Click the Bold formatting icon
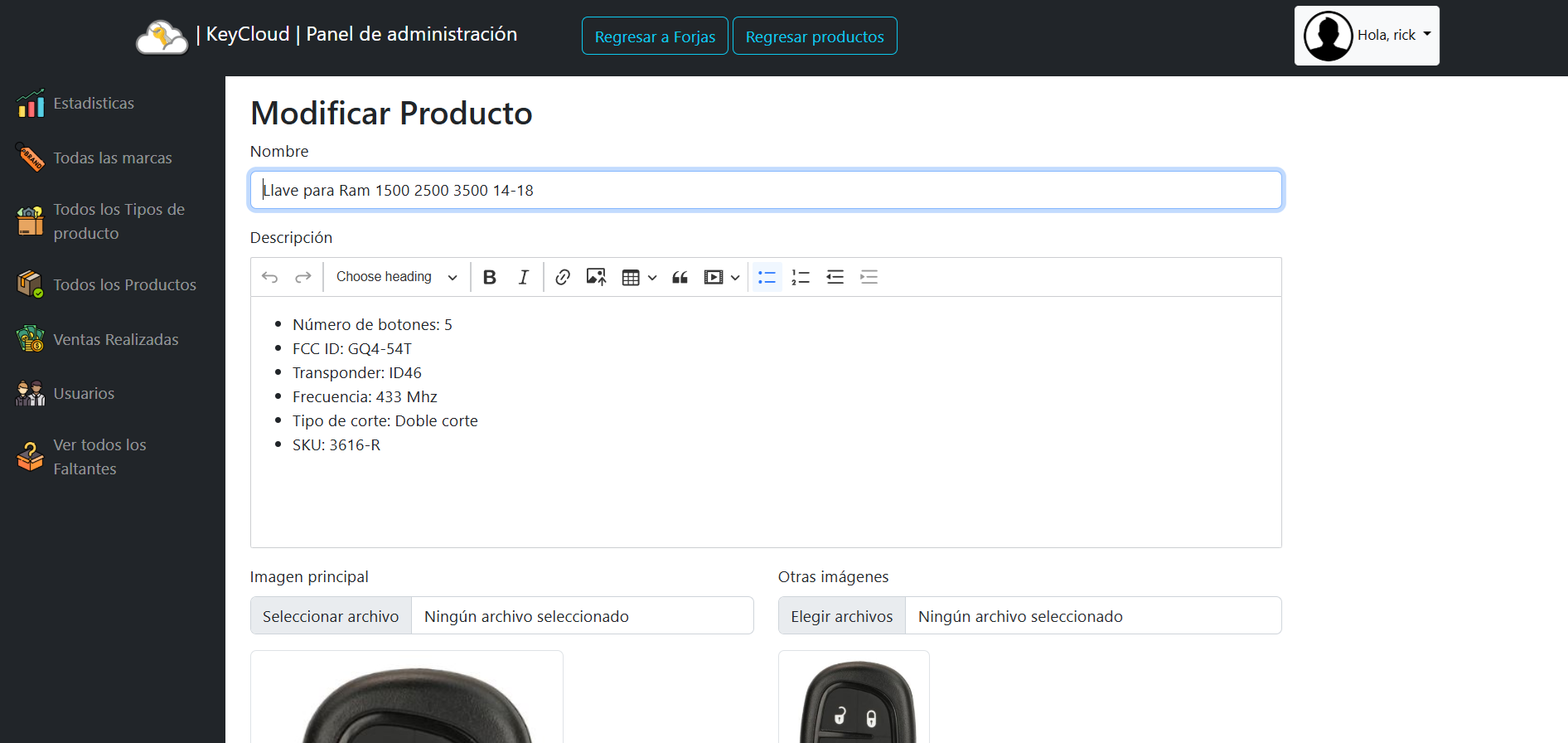 [x=490, y=277]
